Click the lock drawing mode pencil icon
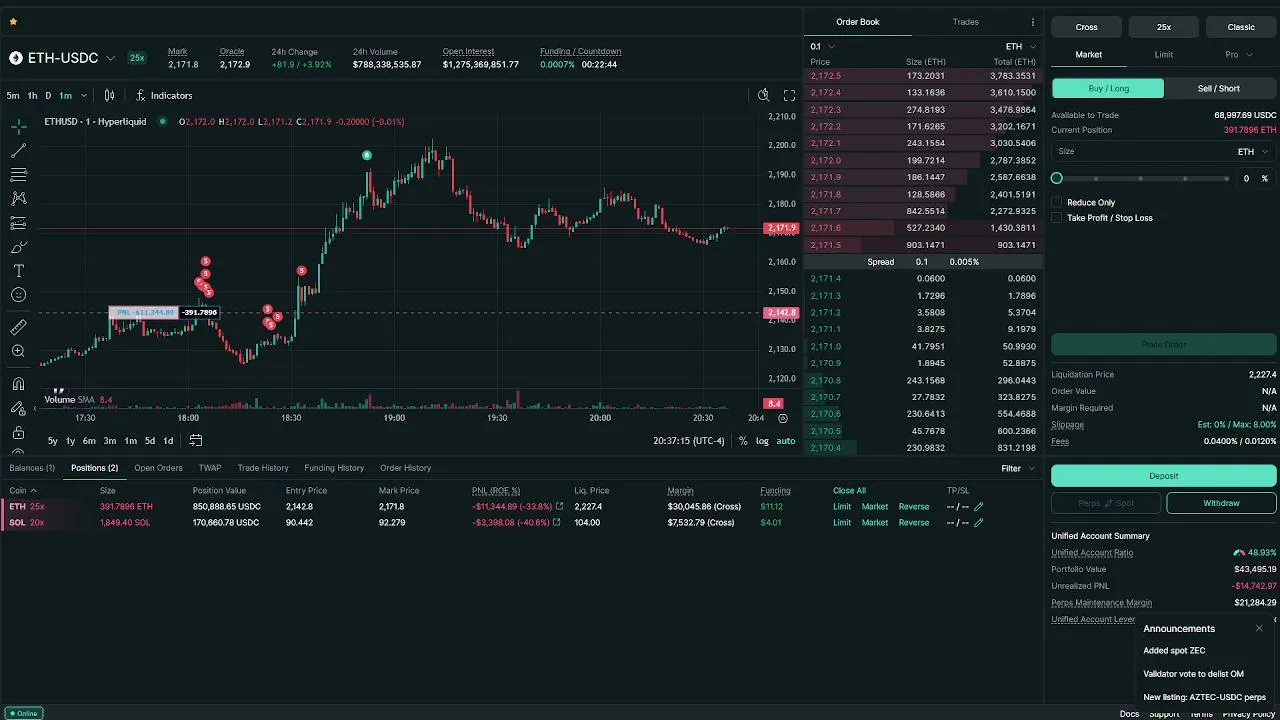1280x720 pixels. (18, 408)
